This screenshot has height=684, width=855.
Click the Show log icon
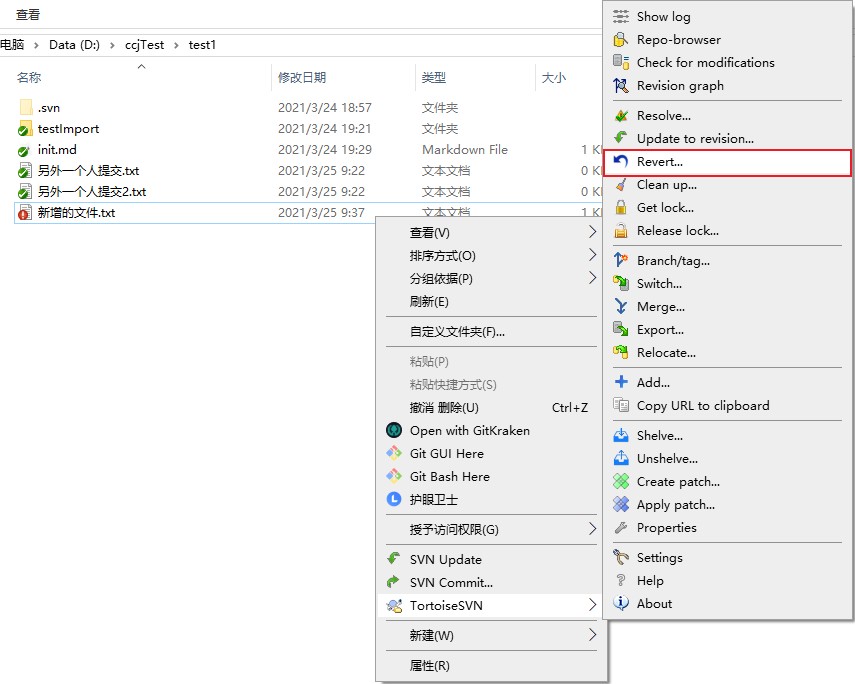[621, 17]
